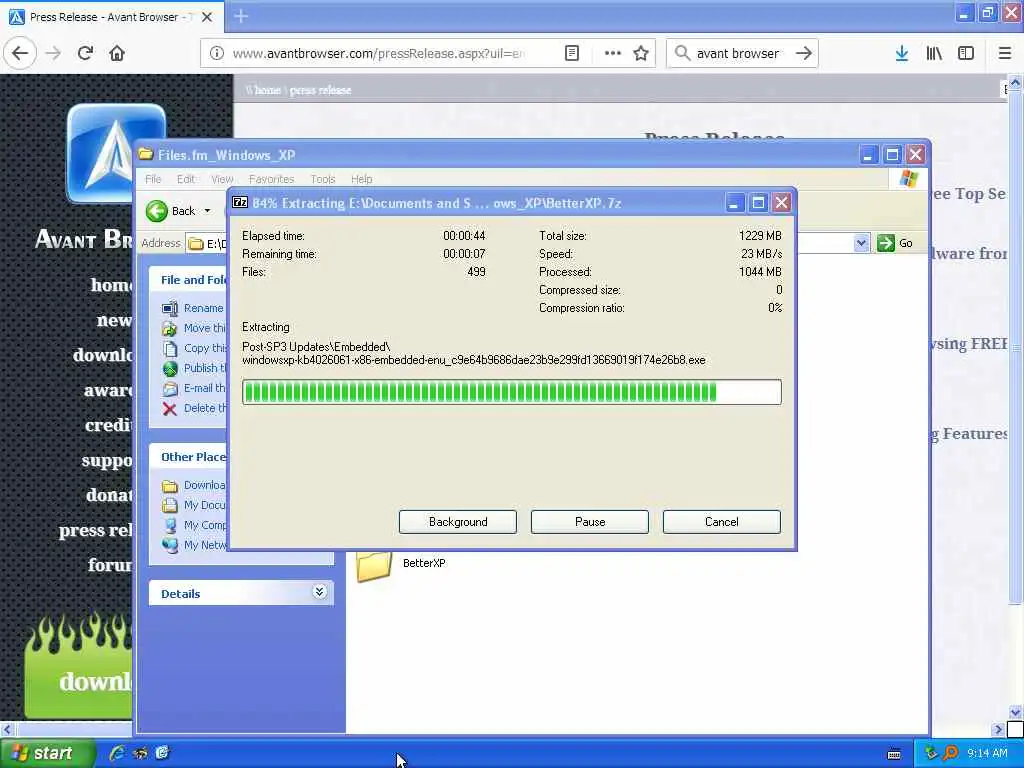
Task: Open Explorer Edit menu
Action: click(x=185, y=179)
